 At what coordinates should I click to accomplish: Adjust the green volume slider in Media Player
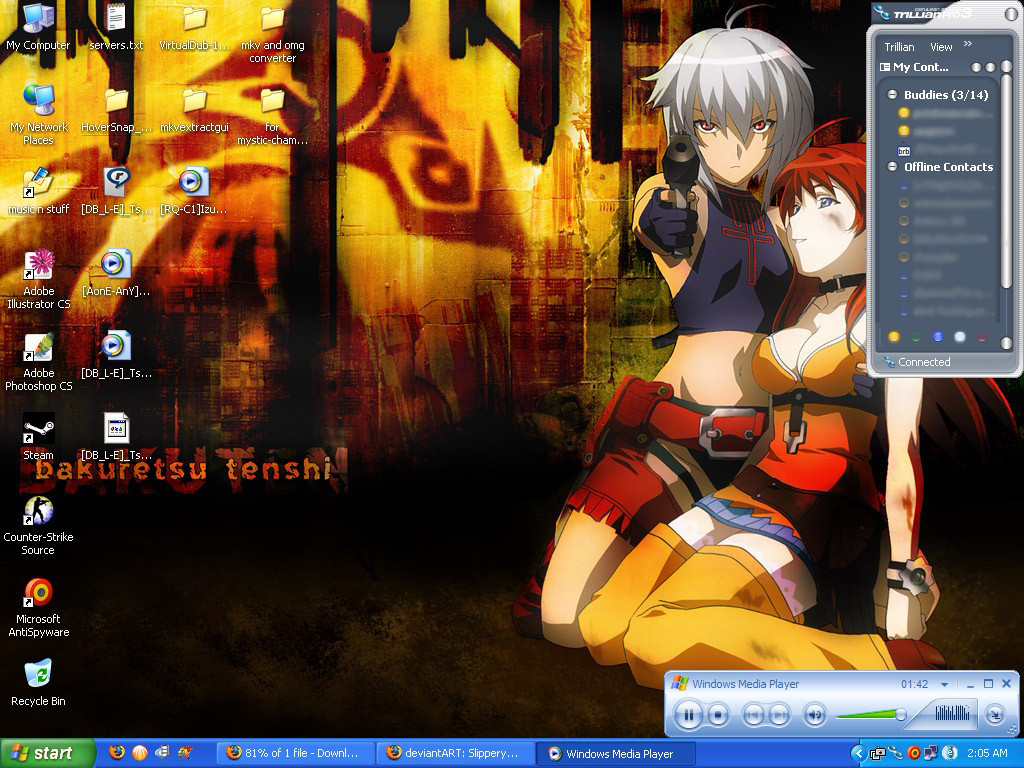pos(871,715)
